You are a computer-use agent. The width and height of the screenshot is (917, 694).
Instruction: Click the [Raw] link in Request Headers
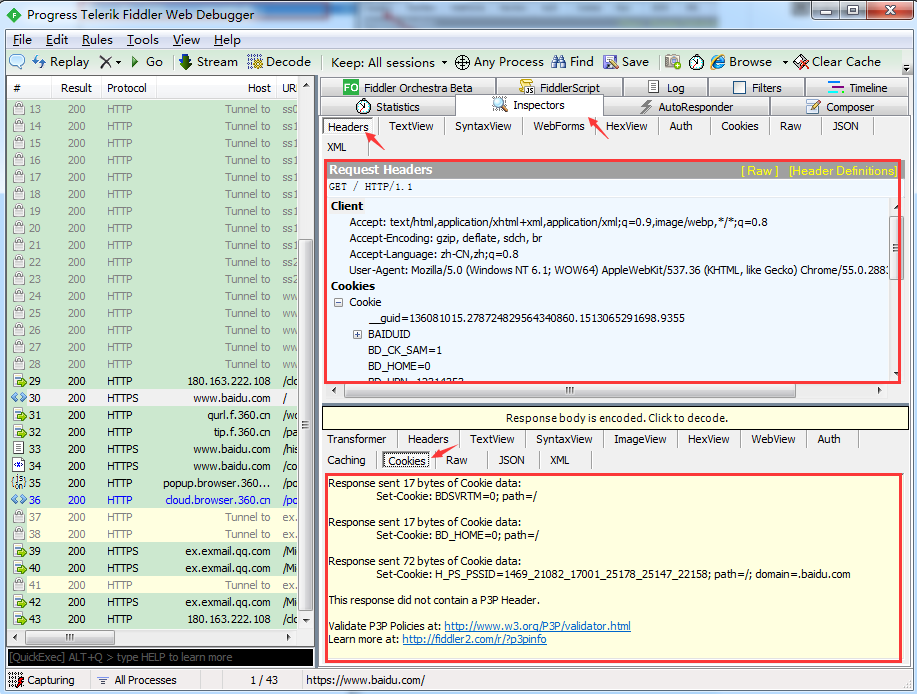pos(760,171)
